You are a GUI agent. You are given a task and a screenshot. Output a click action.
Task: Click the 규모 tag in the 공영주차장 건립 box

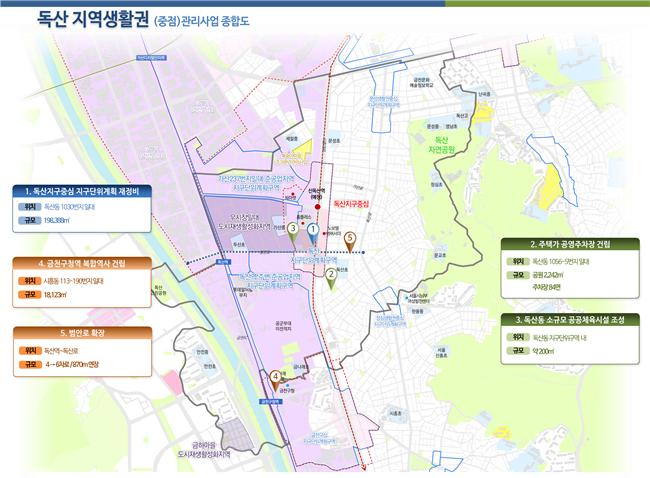pos(518,275)
